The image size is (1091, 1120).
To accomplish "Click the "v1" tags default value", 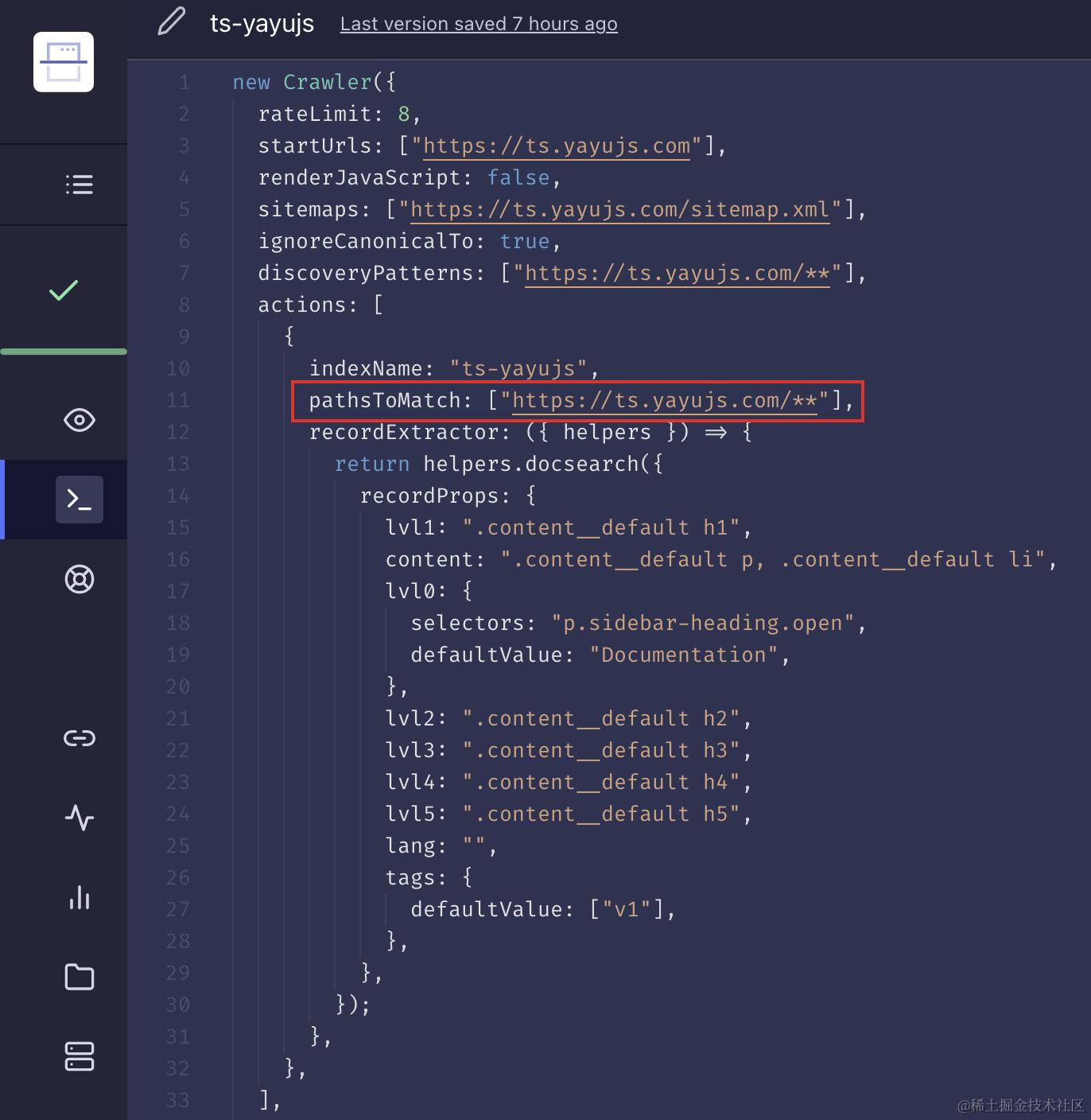I will pyautogui.click(x=627, y=909).
